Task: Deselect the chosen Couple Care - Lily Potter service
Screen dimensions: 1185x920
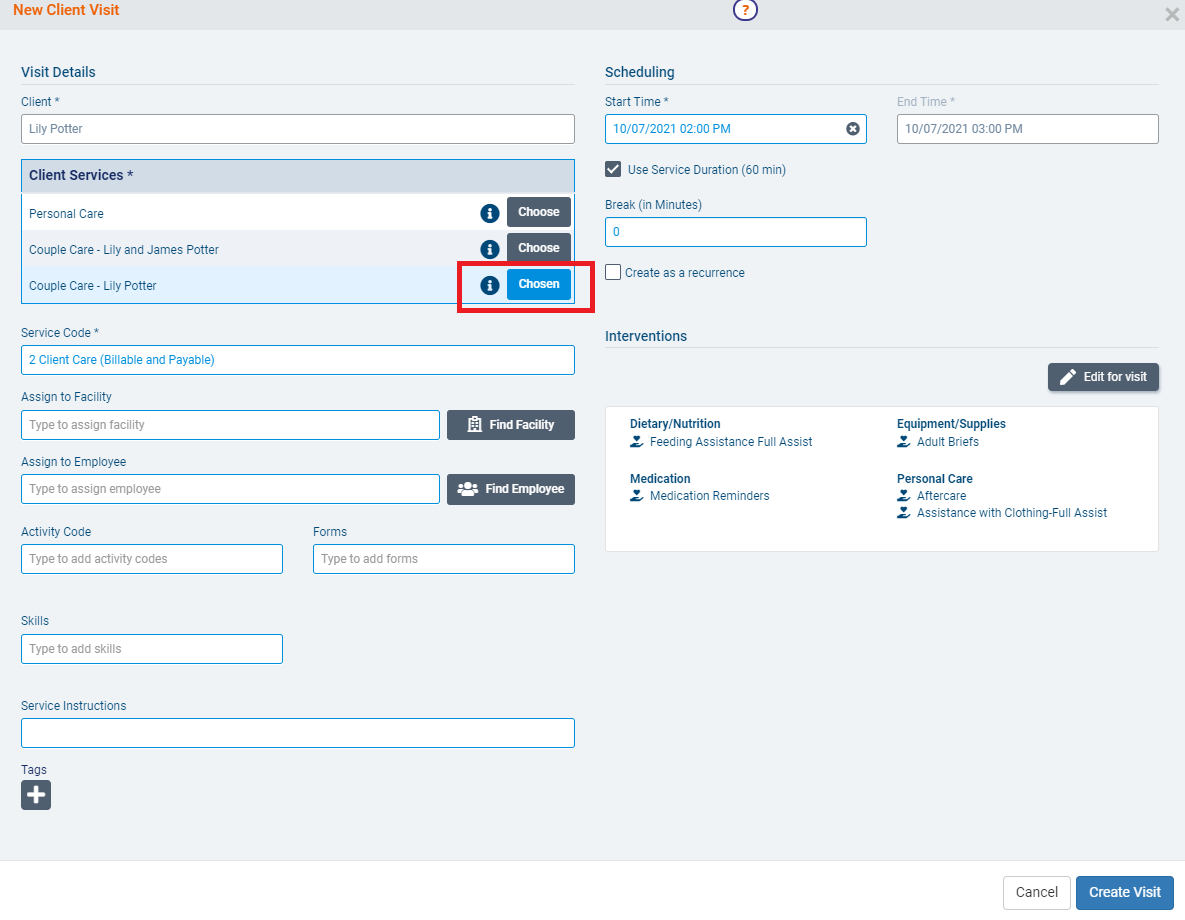Action: tap(538, 284)
